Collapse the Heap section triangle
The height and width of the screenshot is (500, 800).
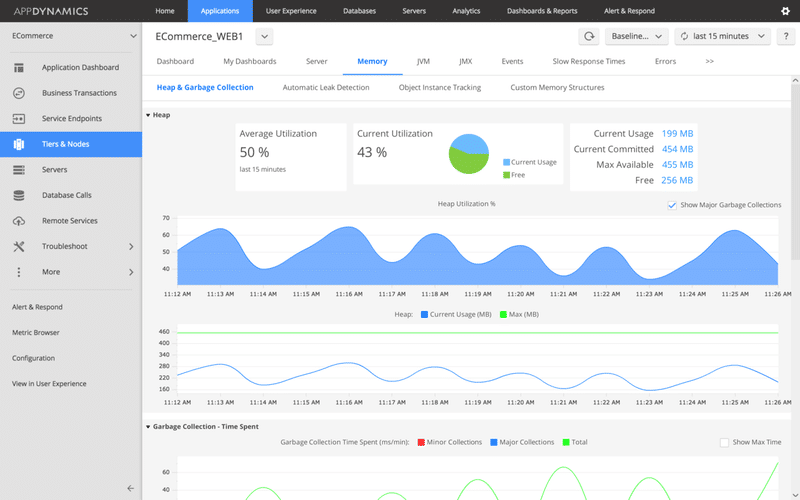(x=148, y=115)
